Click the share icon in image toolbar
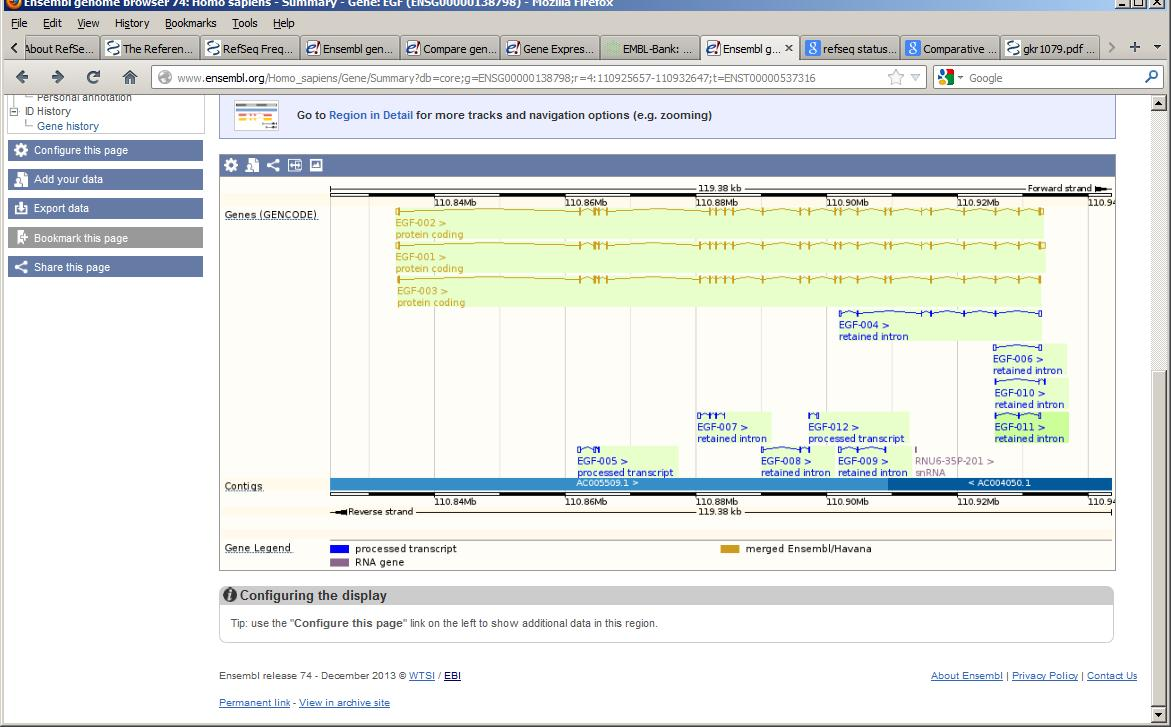 point(273,165)
